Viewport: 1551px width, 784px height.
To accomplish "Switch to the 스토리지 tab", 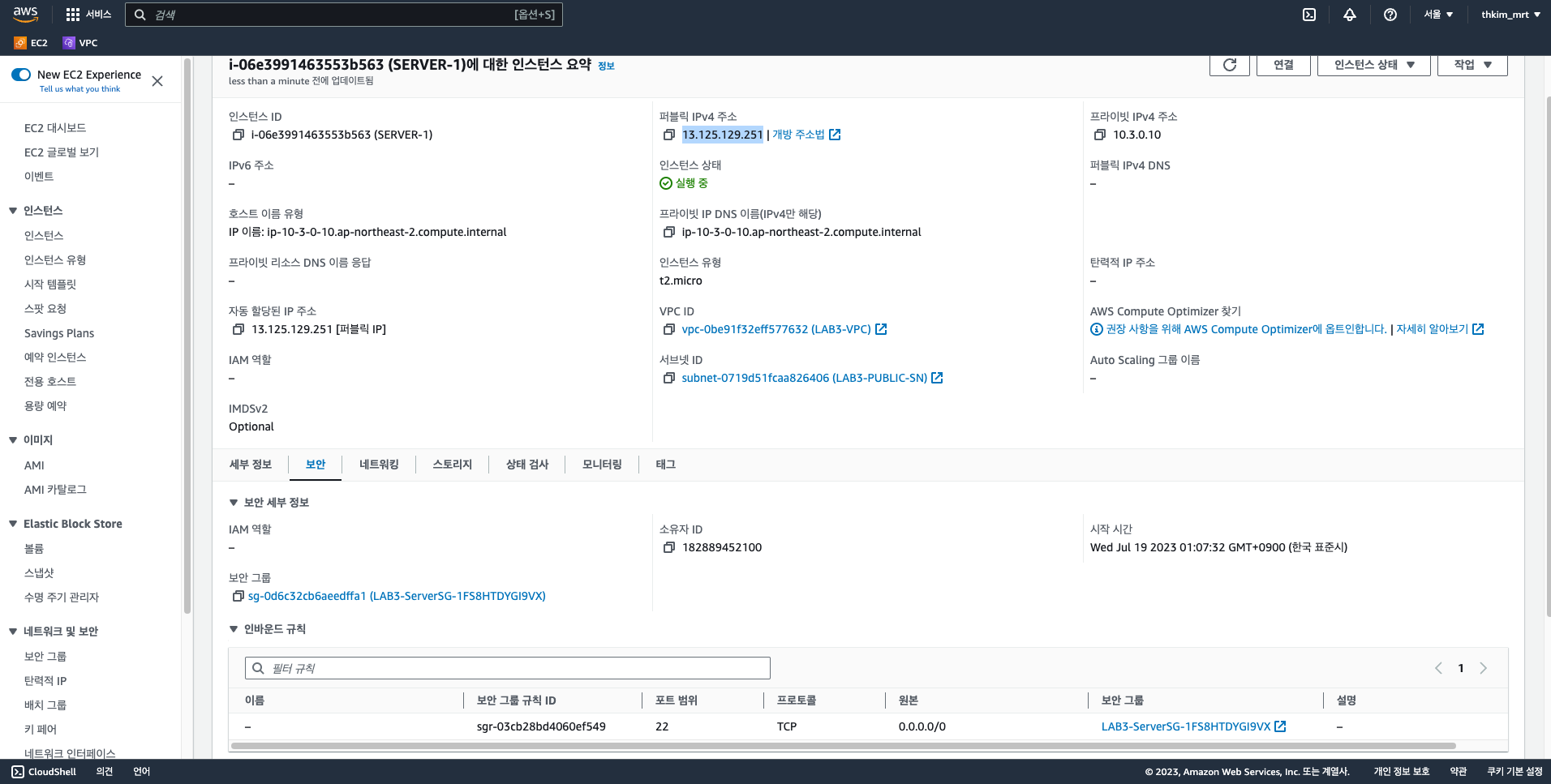I will click(x=452, y=465).
